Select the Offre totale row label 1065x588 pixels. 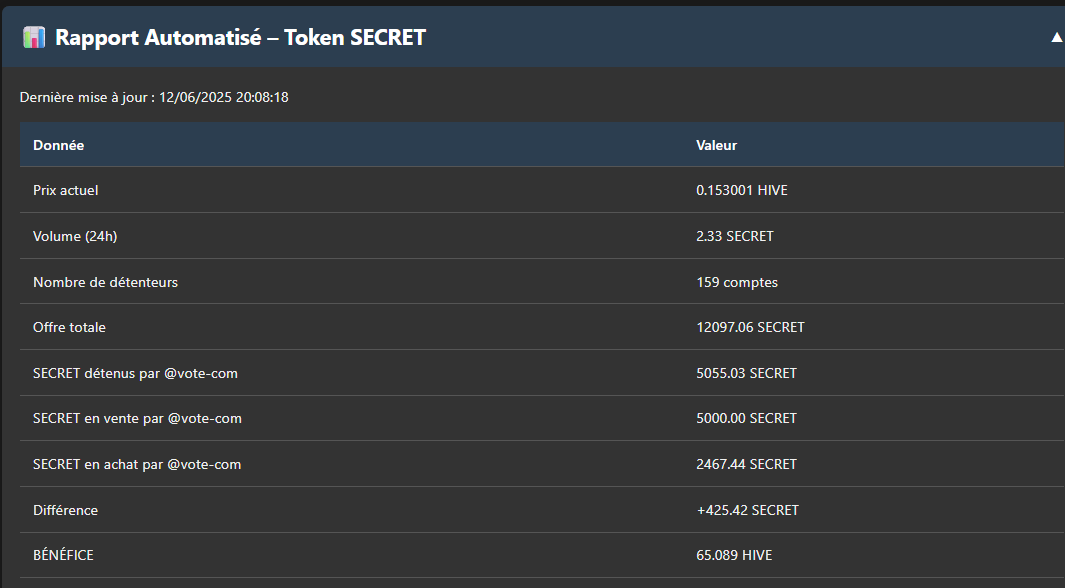click(69, 327)
